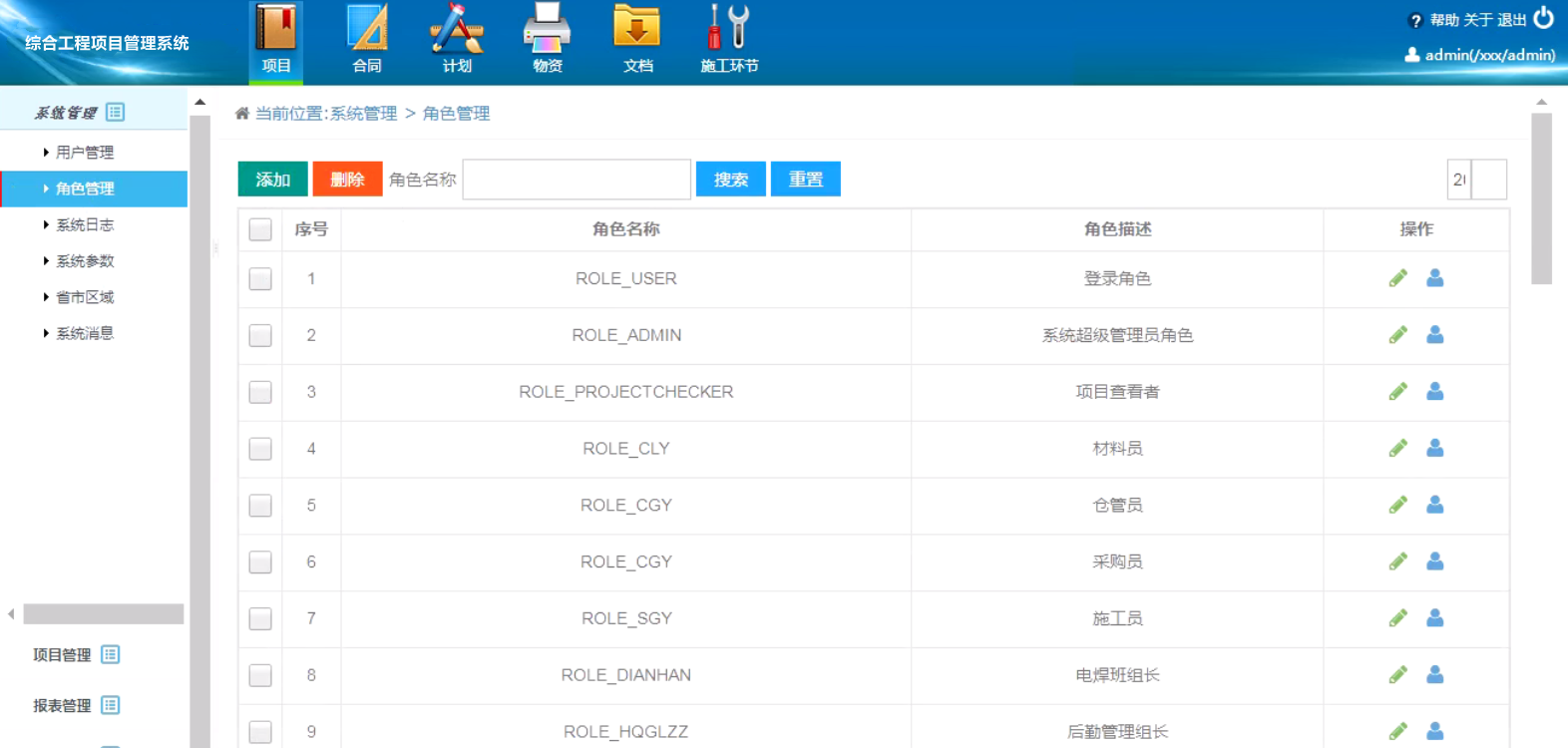The width and height of the screenshot is (1568, 748).
Task: Check the select-all checkbox in table header
Action: click(x=260, y=229)
